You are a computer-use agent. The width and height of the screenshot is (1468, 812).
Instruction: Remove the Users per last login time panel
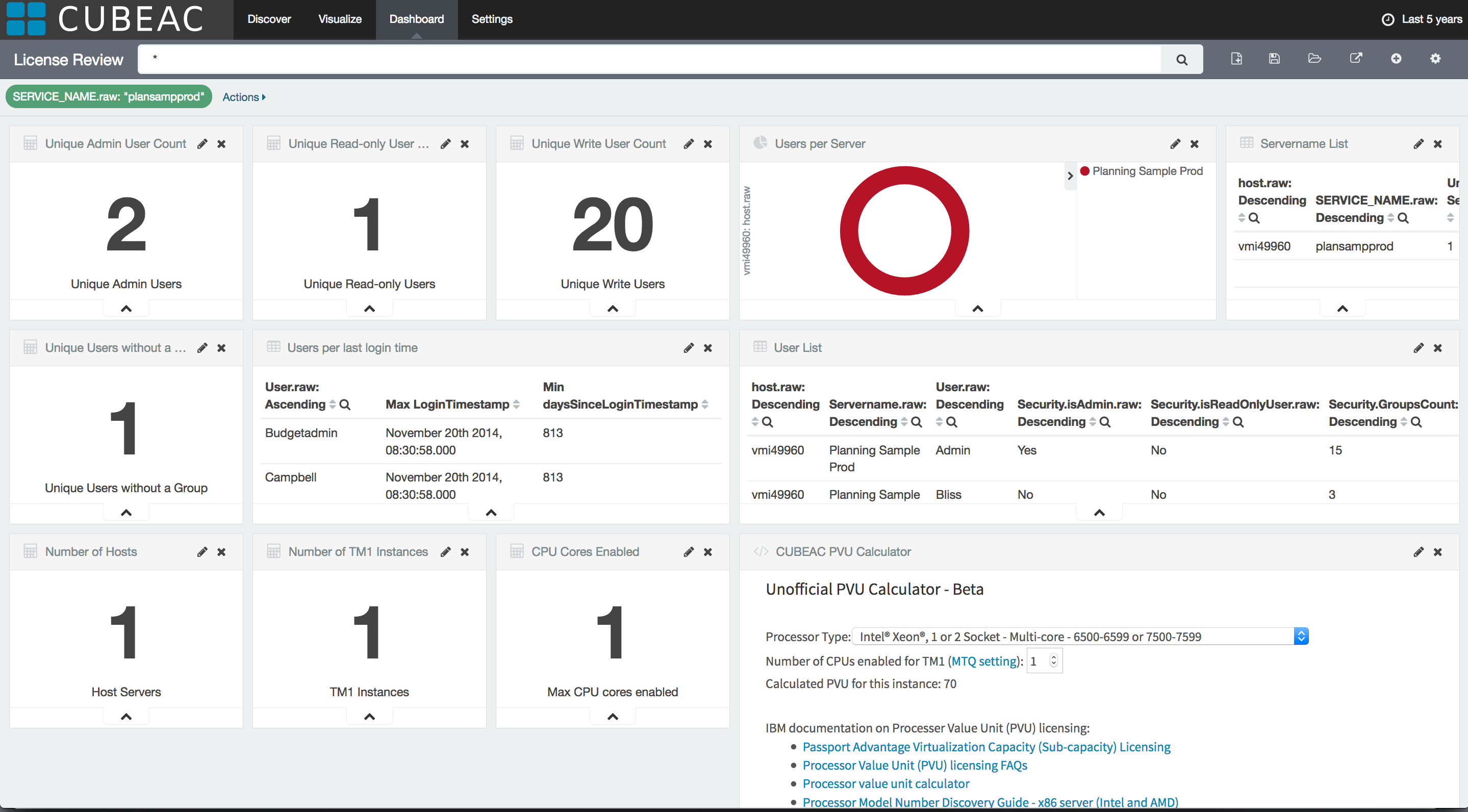[x=707, y=348]
